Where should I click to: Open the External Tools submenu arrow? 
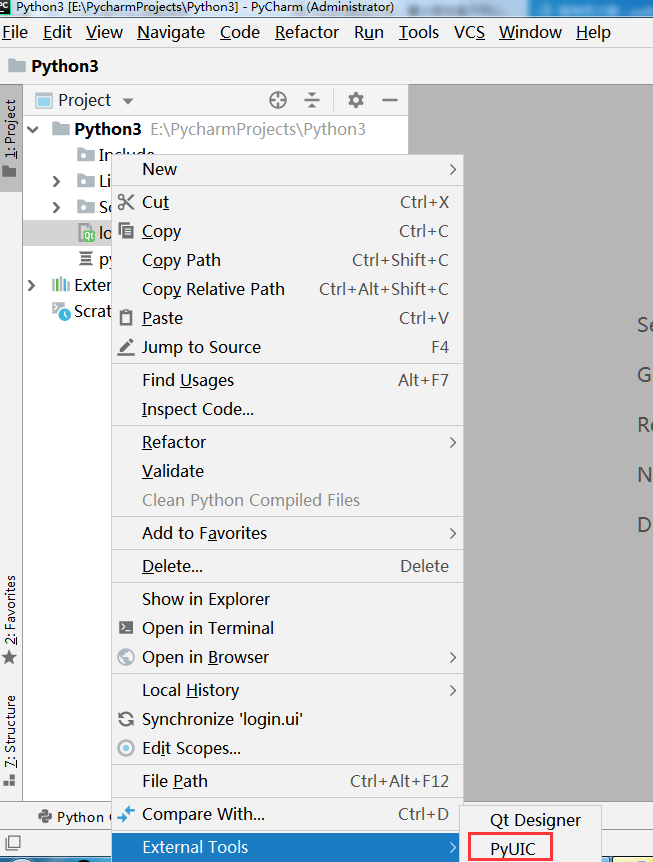451,847
